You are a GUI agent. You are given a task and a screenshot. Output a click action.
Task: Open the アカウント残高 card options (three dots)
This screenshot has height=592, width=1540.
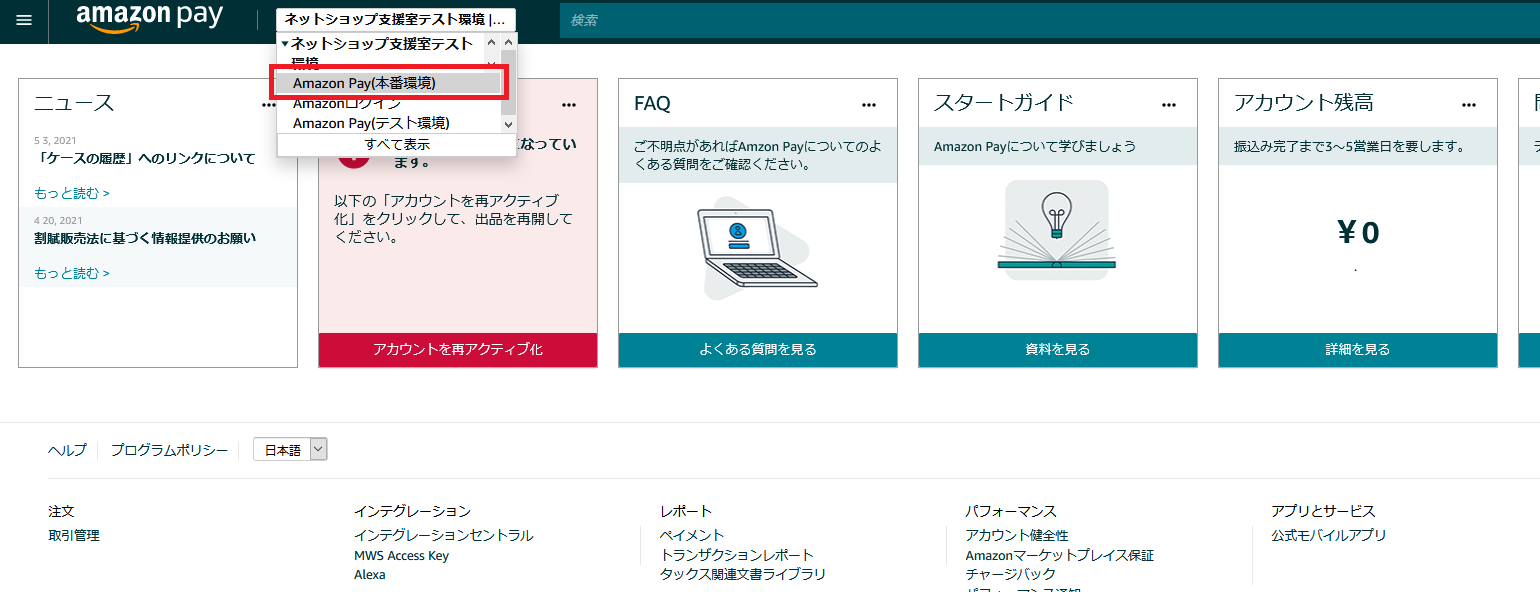[1469, 104]
